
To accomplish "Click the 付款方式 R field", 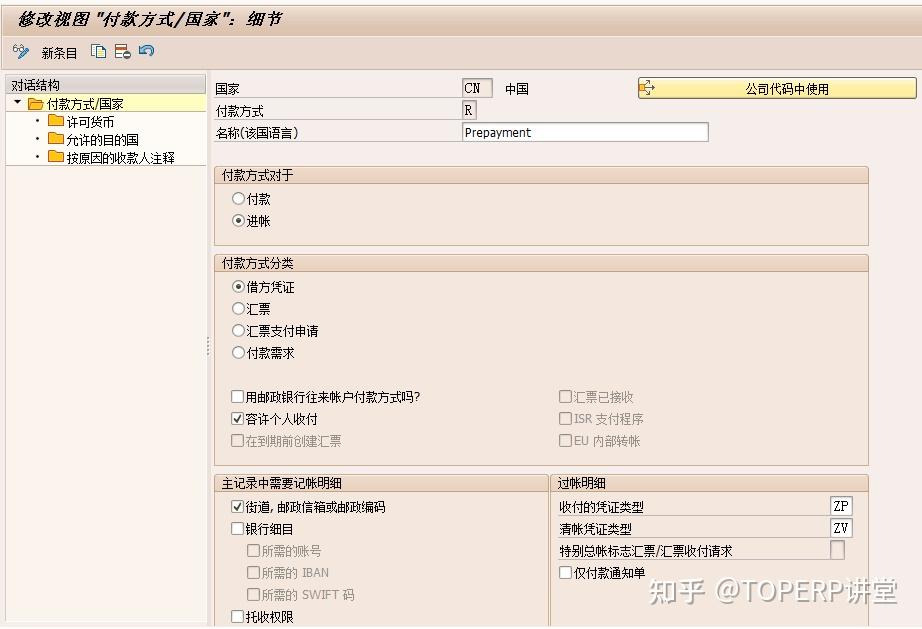I will (x=469, y=110).
